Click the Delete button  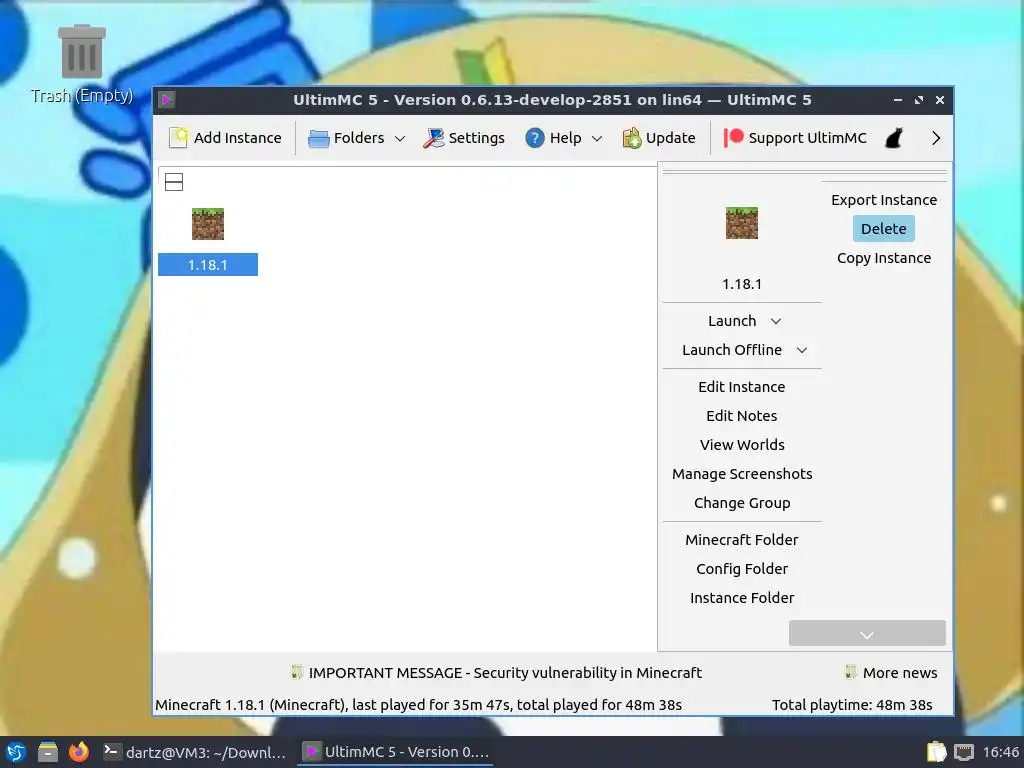click(884, 229)
